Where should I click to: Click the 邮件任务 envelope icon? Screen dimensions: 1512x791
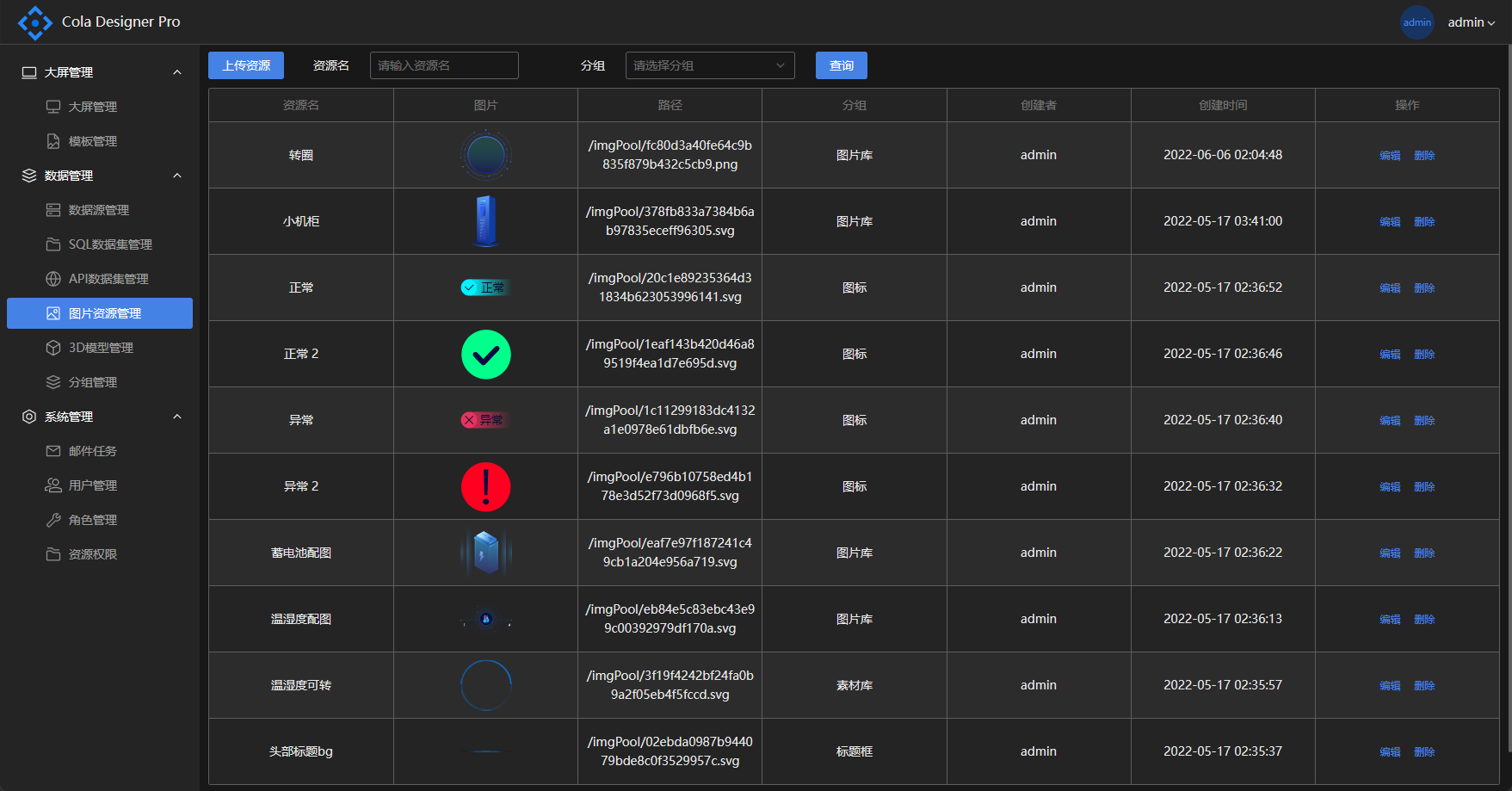pos(53,451)
